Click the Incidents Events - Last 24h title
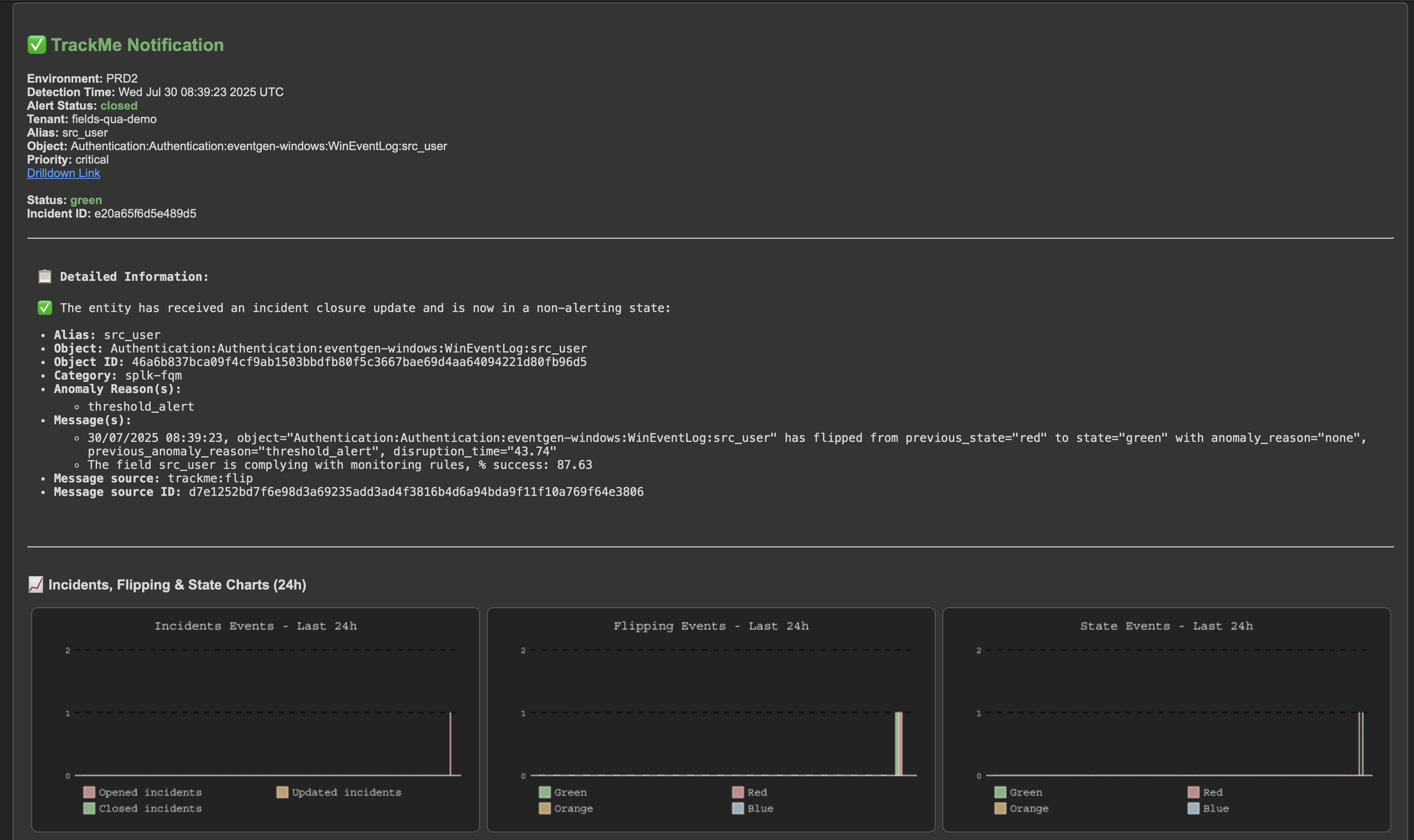Image resolution: width=1414 pixels, height=840 pixels. click(x=255, y=626)
